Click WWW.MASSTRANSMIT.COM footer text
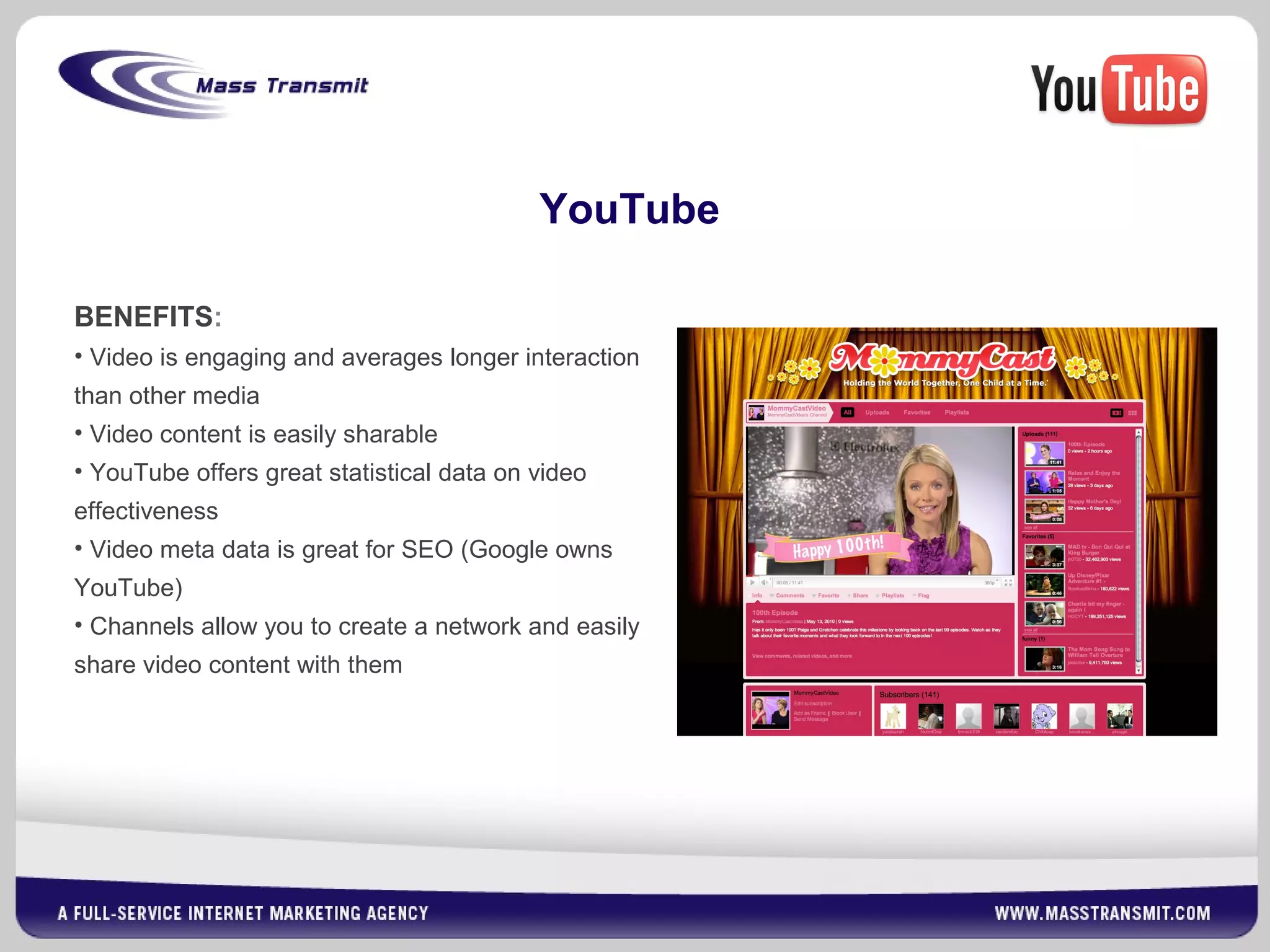1270x952 pixels. (x=1103, y=913)
